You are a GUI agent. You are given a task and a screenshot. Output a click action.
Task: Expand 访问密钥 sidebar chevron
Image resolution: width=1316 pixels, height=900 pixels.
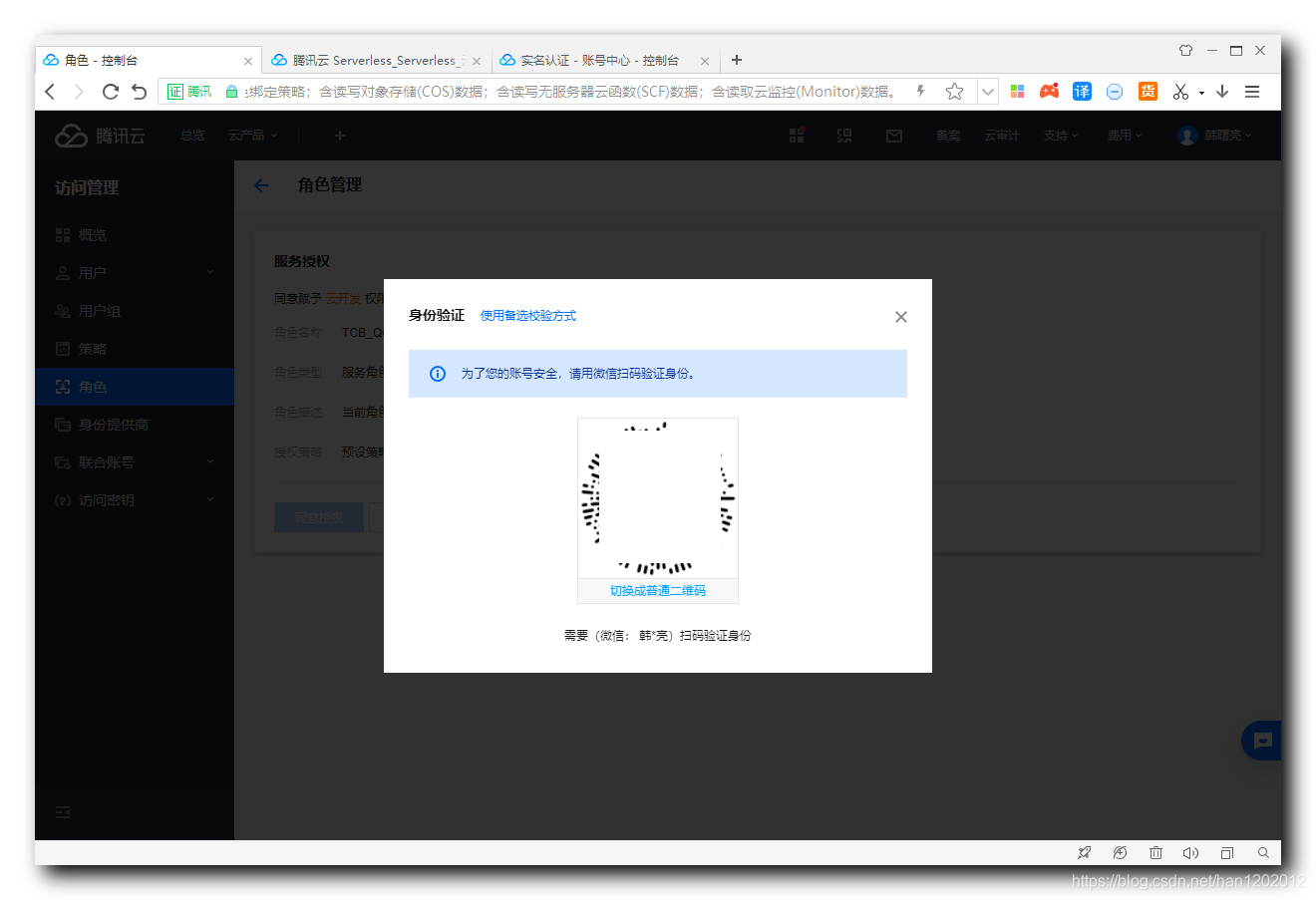[210, 499]
